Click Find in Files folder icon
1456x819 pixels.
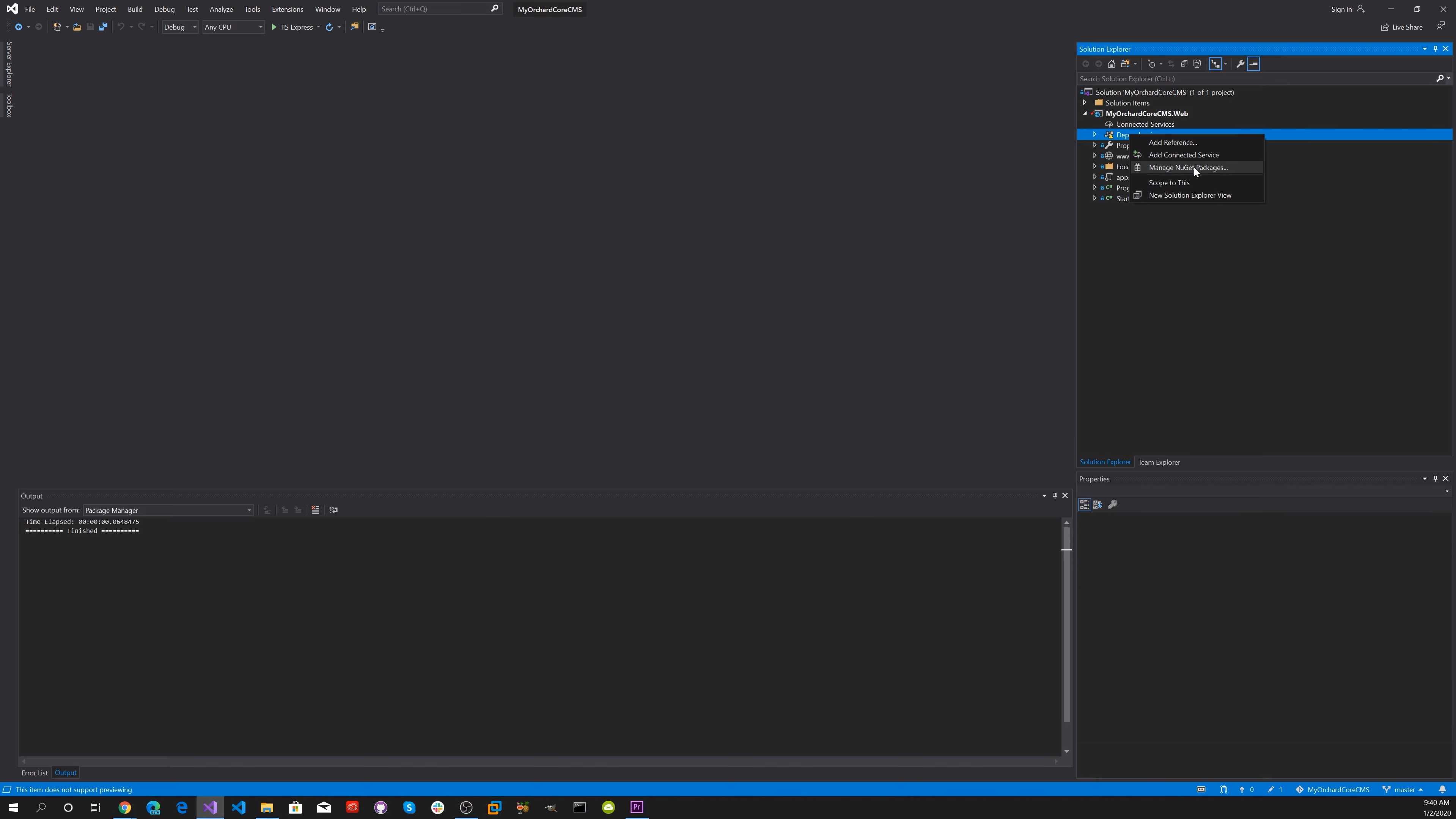[354, 27]
